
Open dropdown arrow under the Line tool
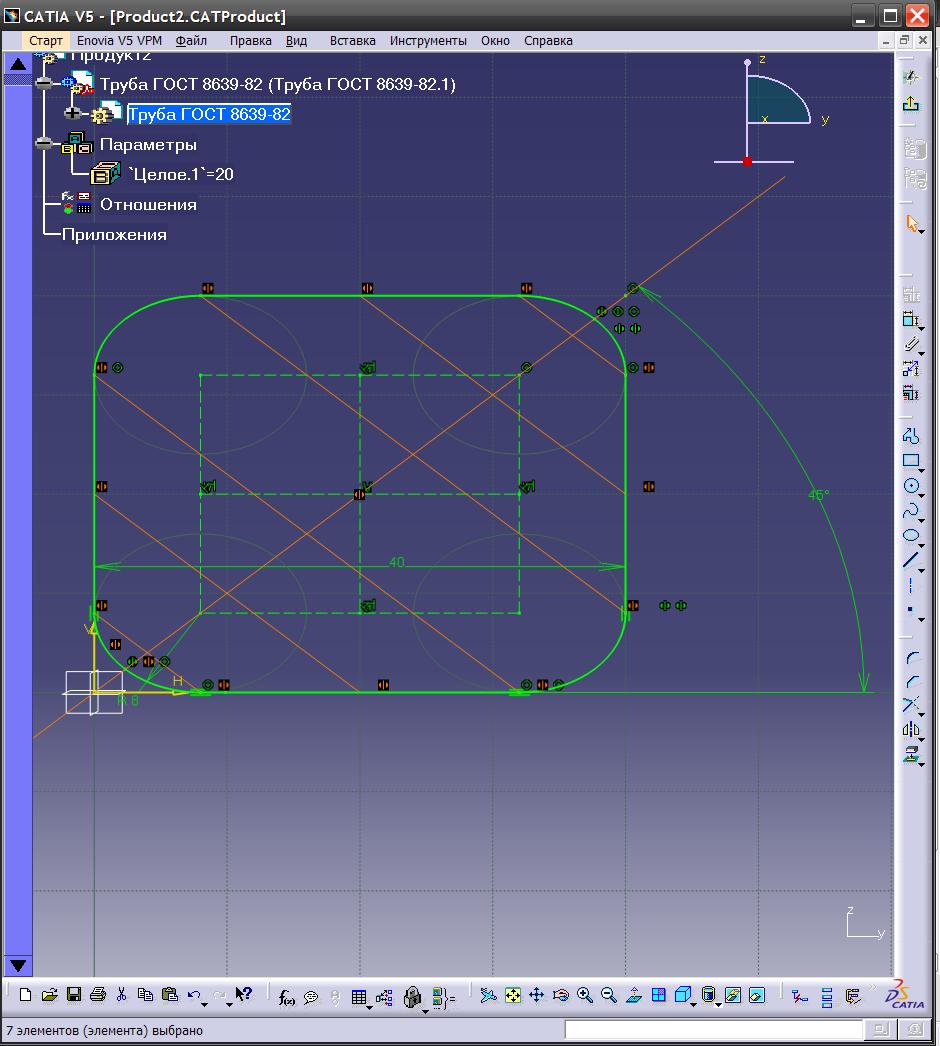point(921,571)
